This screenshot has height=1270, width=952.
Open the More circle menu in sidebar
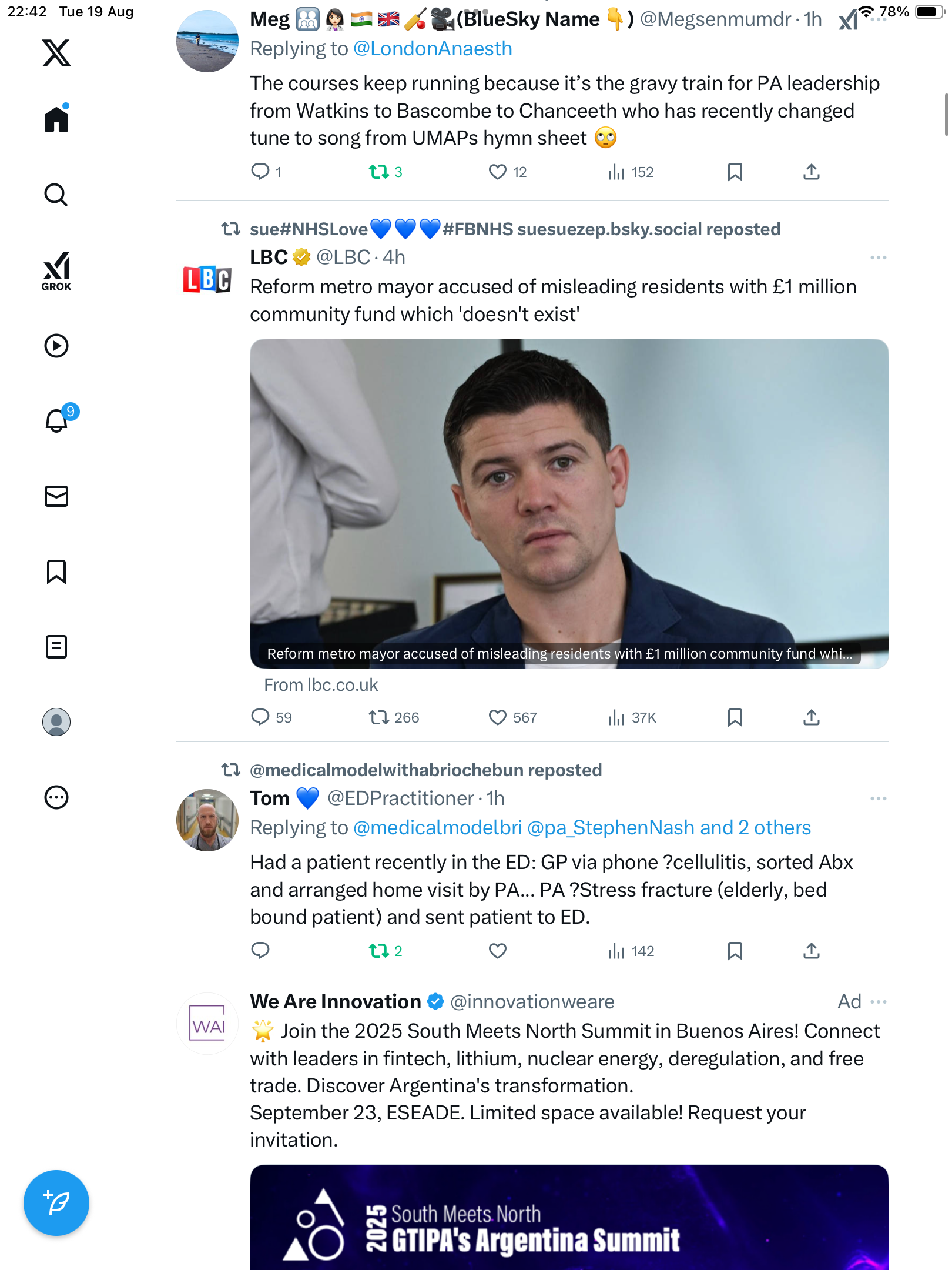coord(56,797)
